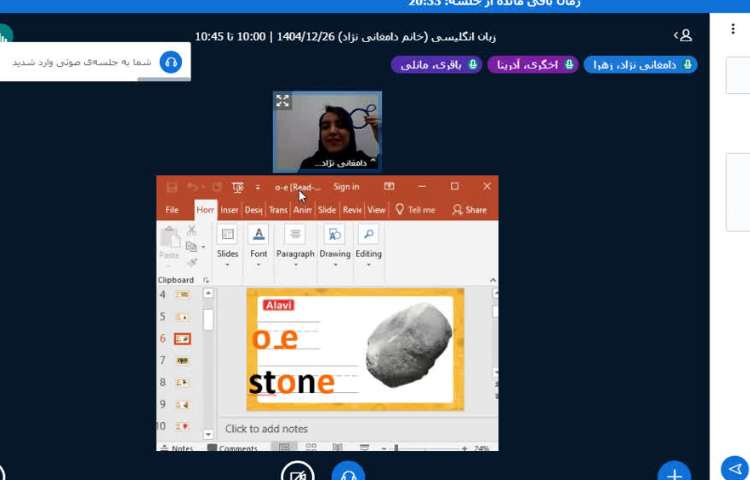Open Customize Quick Access Toolbar arrow

click(x=258, y=187)
